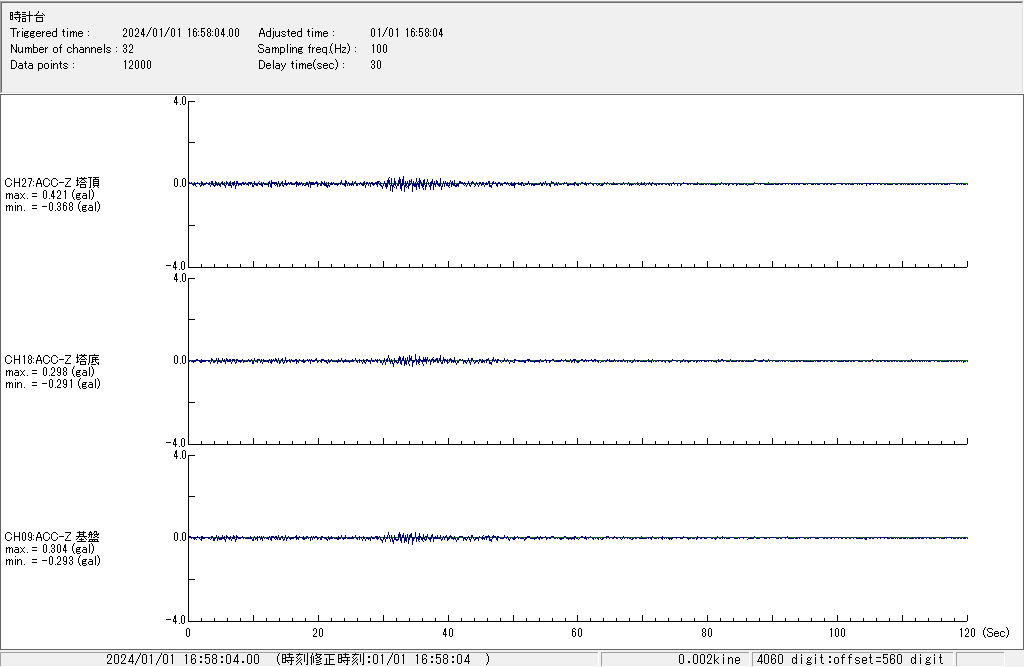Click the 0.002kine status bar panel

click(708, 659)
